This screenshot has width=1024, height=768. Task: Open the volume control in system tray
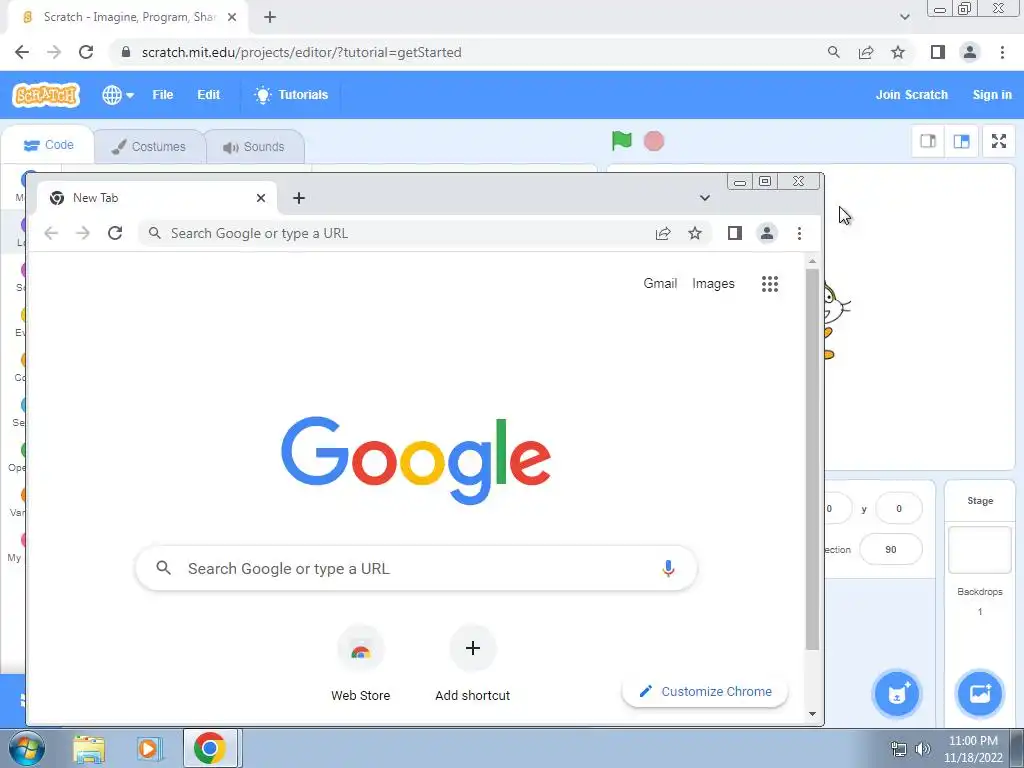tap(923, 749)
